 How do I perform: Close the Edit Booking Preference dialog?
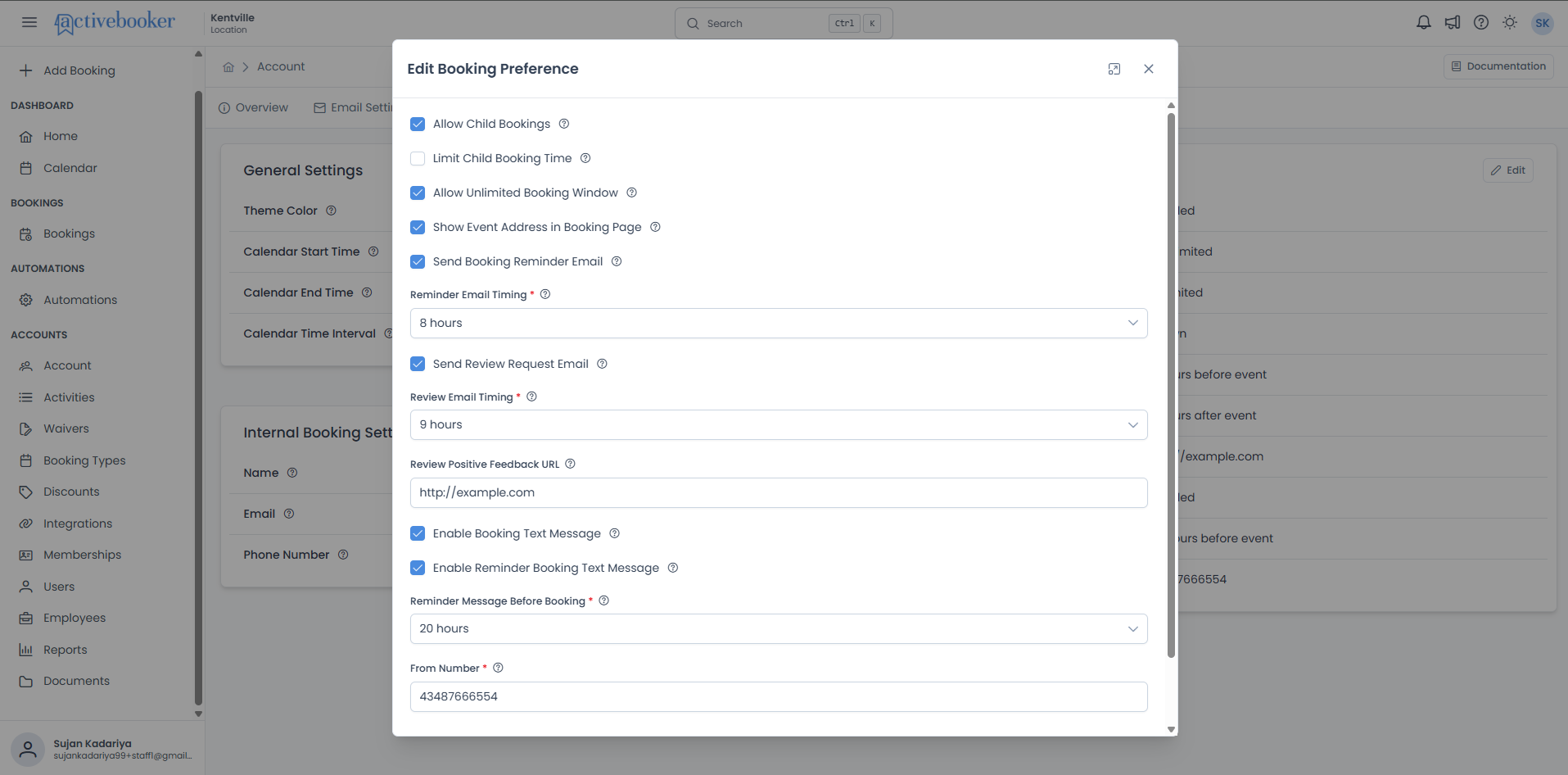point(1149,69)
